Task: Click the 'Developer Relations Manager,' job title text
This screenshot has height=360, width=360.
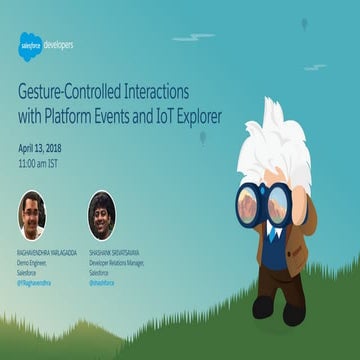Action: [x=116, y=263]
